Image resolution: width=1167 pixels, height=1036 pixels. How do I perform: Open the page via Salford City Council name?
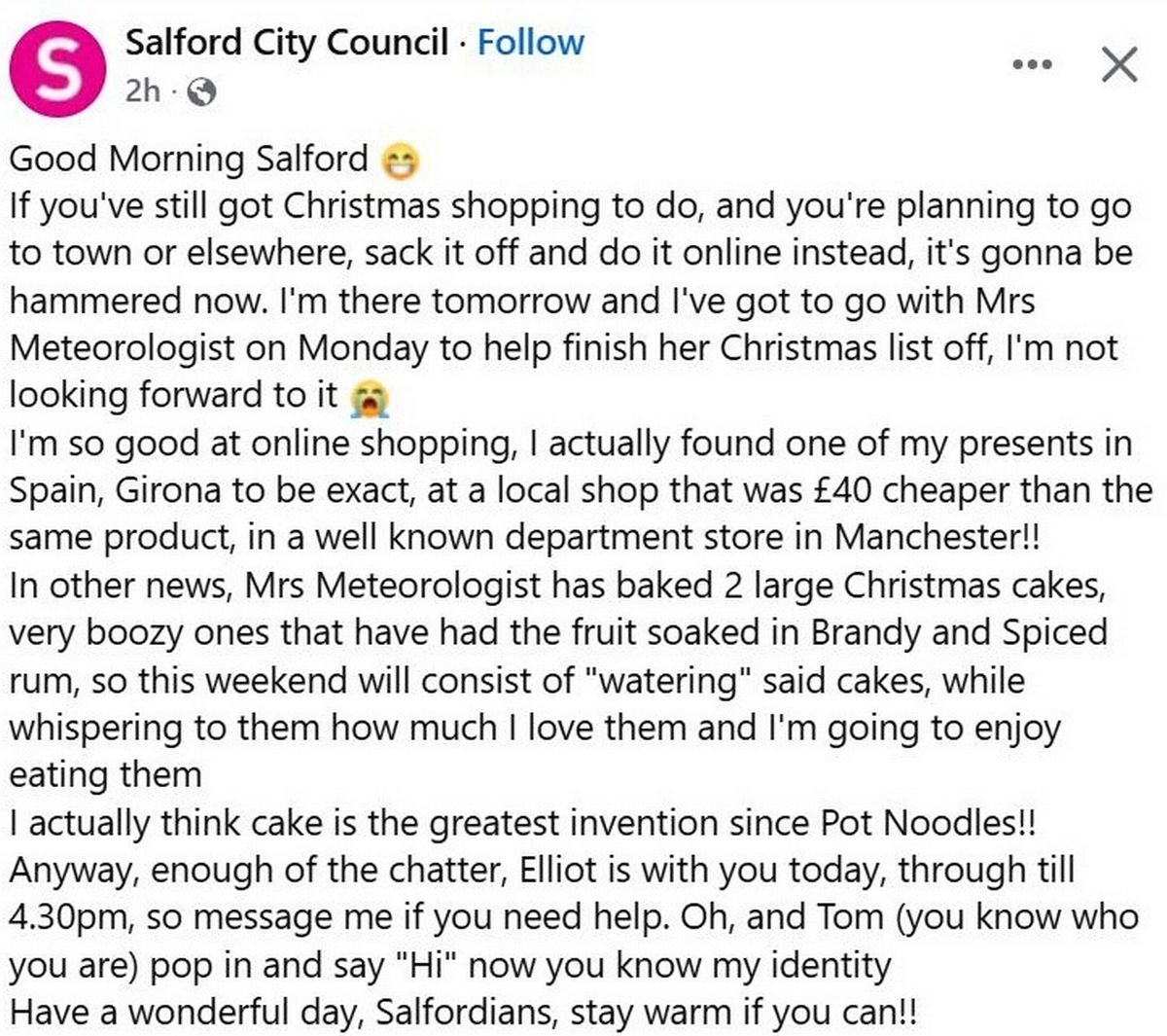(x=282, y=42)
